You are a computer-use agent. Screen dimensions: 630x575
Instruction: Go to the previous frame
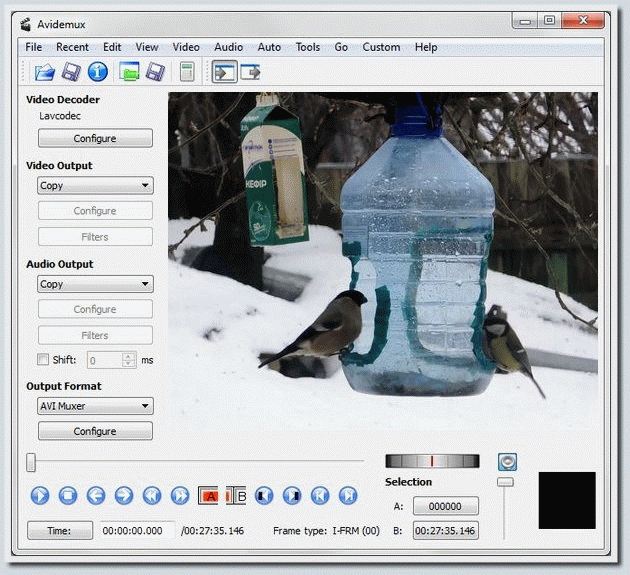tap(96, 495)
